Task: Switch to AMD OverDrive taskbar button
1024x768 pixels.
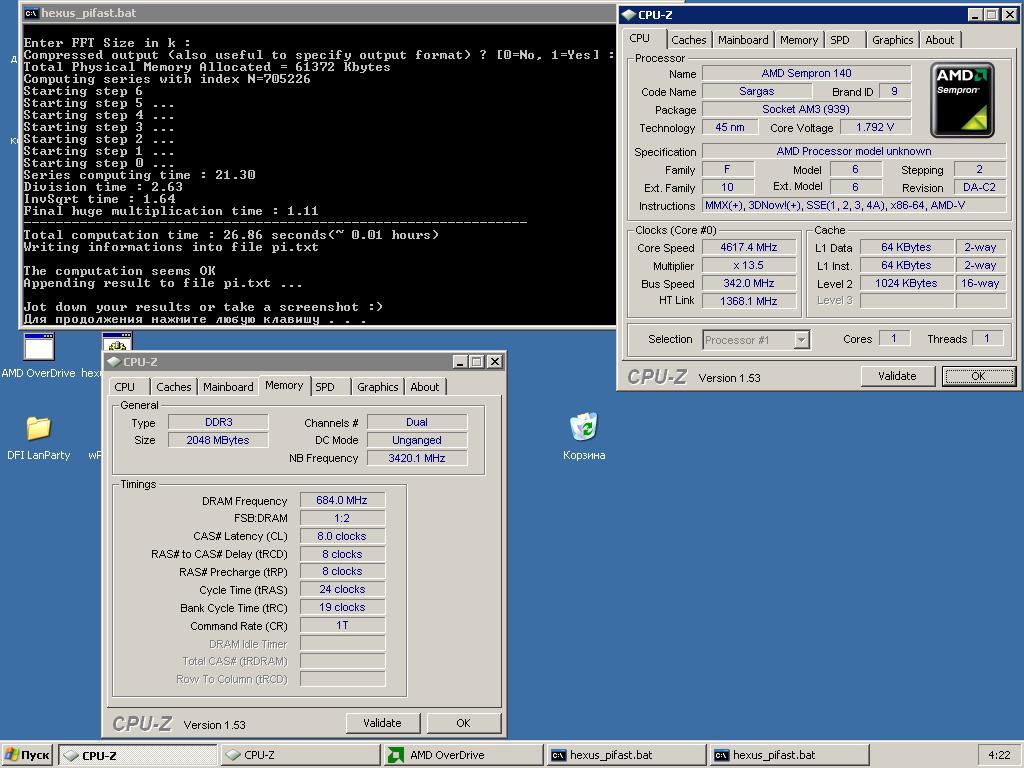Action: (x=462, y=755)
